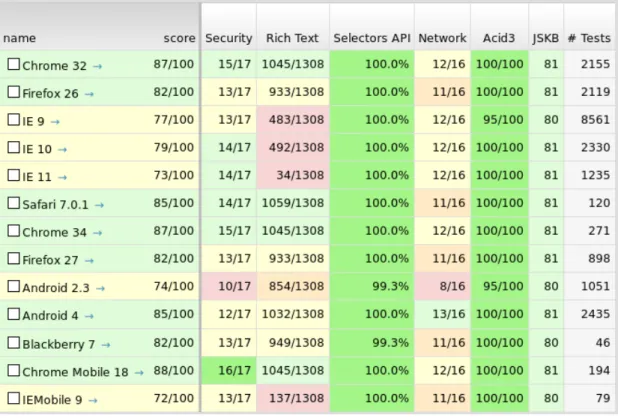Click the 8/16 Network cell

coord(442,286)
